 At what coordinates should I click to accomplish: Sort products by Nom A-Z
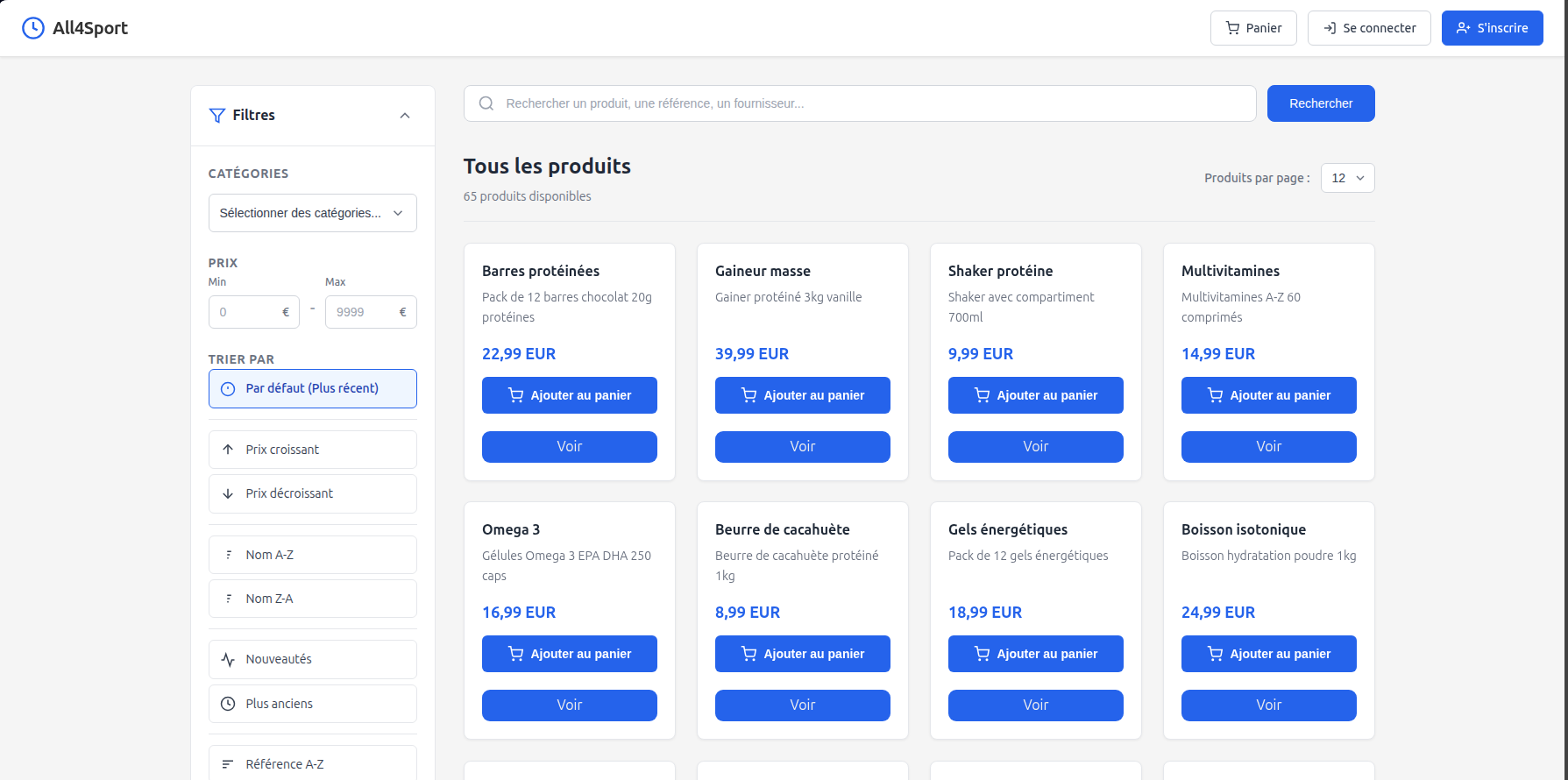[x=312, y=554]
